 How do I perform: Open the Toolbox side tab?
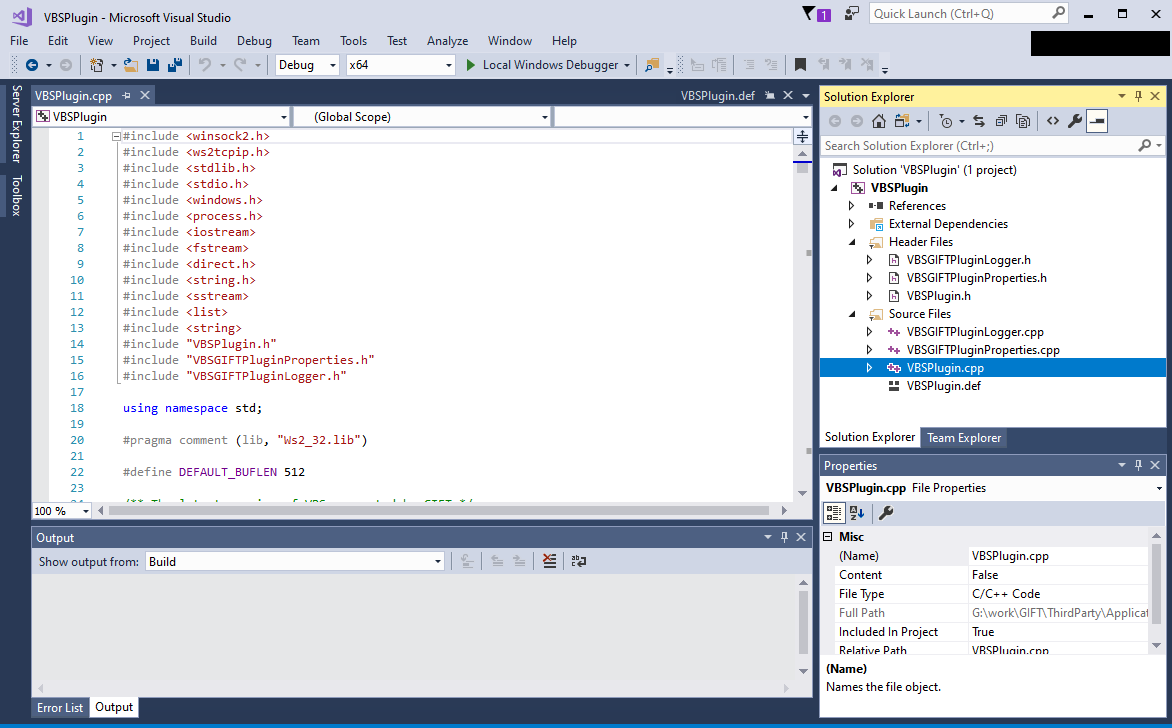[x=16, y=195]
